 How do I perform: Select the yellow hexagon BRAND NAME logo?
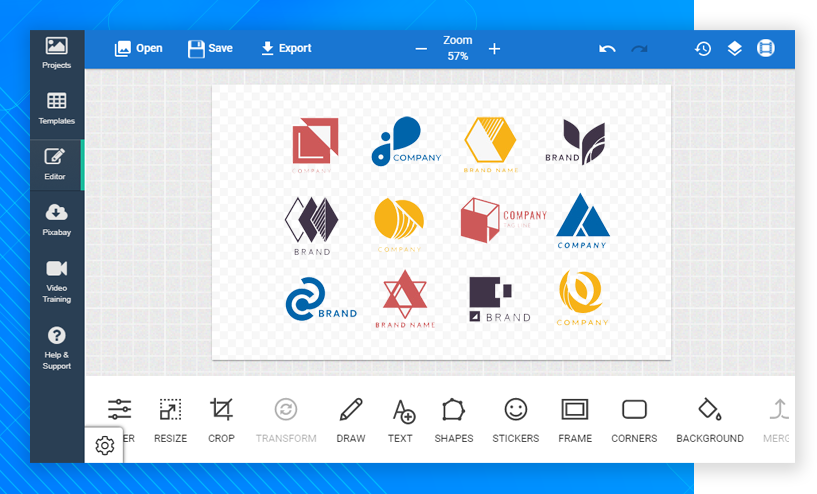point(490,145)
